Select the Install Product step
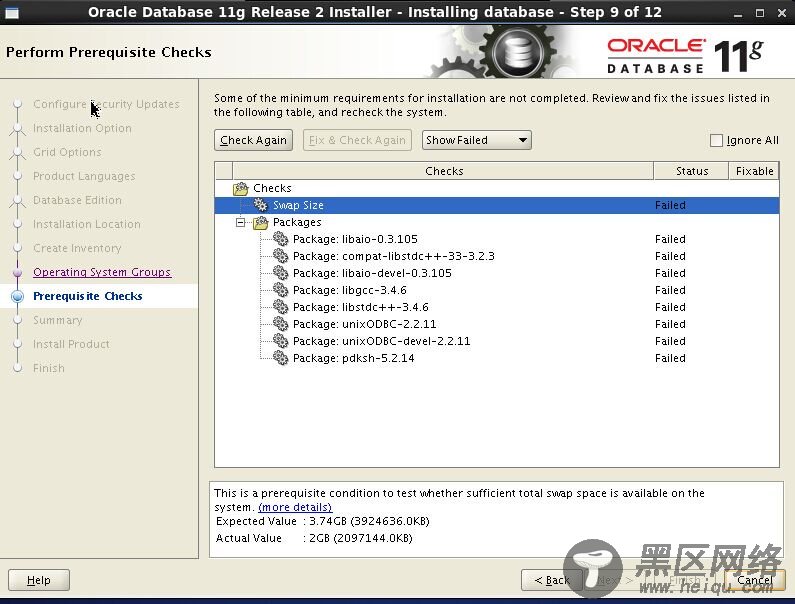This screenshot has width=795, height=604. tap(71, 344)
